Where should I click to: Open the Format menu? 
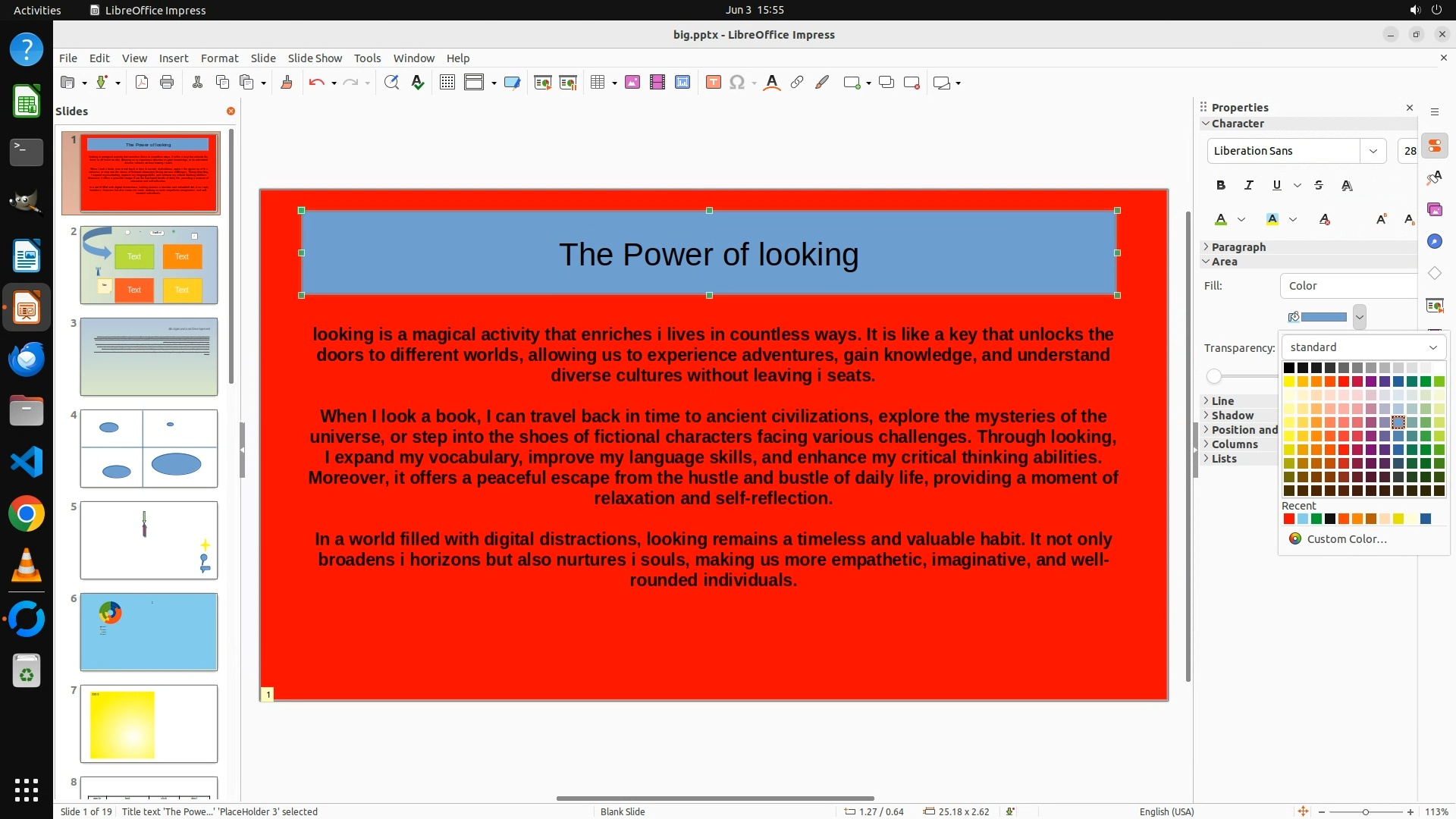pos(219,58)
